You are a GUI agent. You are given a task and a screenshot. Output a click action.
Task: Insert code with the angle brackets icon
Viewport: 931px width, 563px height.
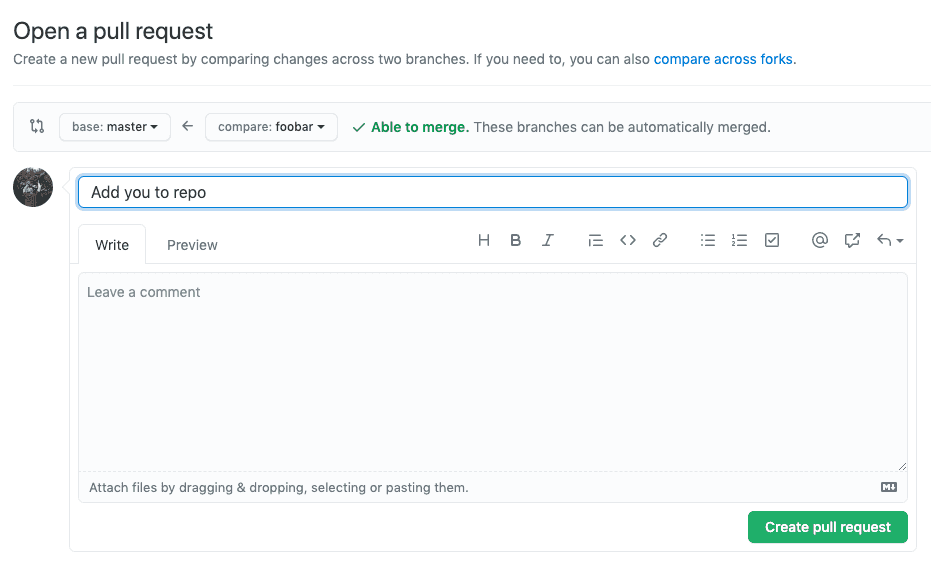628,240
